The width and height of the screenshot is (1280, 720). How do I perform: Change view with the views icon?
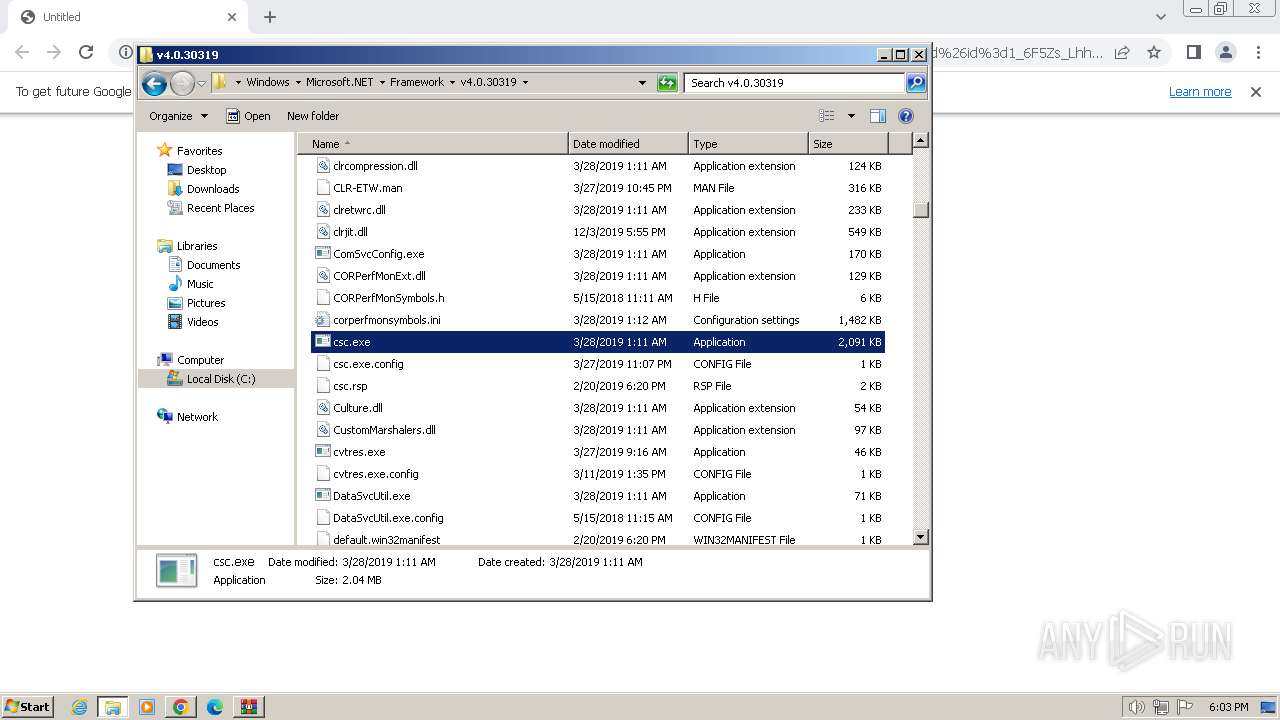pos(827,116)
